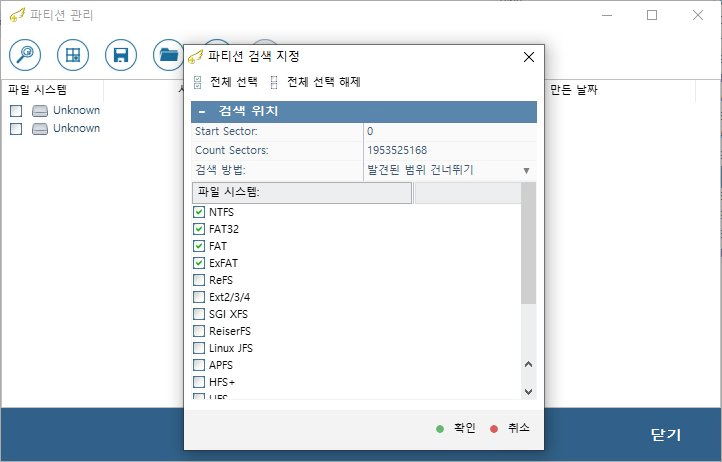This screenshot has width=722, height=462.
Task: Click the second Unknown partition row text
Action: (x=76, y=129)
